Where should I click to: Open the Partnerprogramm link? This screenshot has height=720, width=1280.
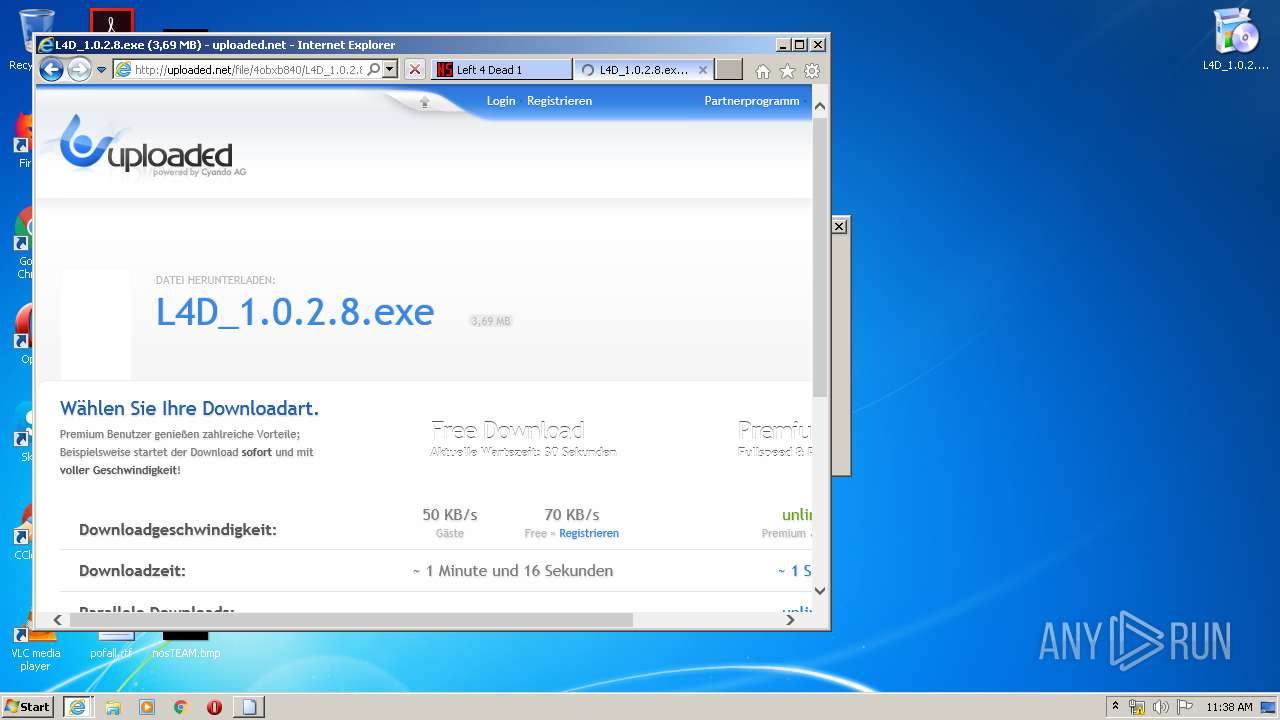[752, 101]
